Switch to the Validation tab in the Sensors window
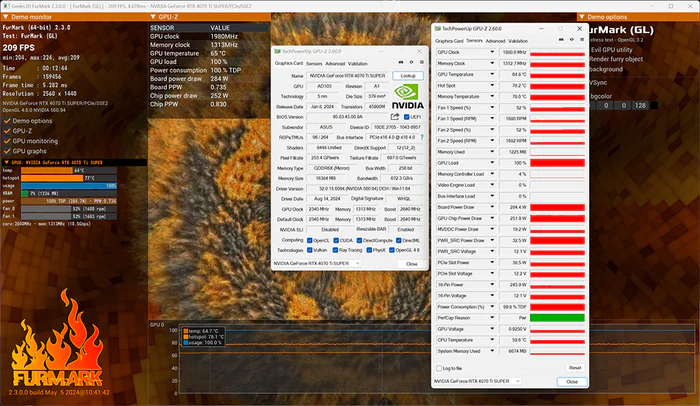This screenshot has height=406, width=700. (x=518, y=41)
